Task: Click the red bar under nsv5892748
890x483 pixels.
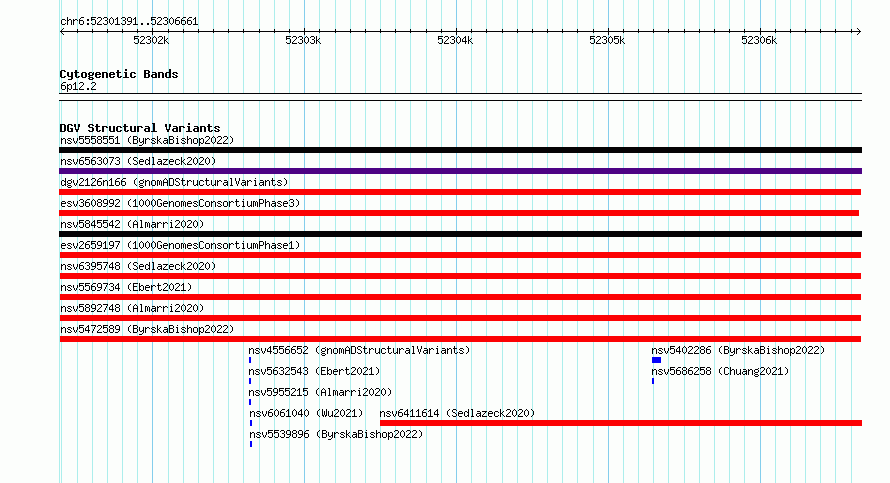Action: pyautogui.click(x=460, y=318)
